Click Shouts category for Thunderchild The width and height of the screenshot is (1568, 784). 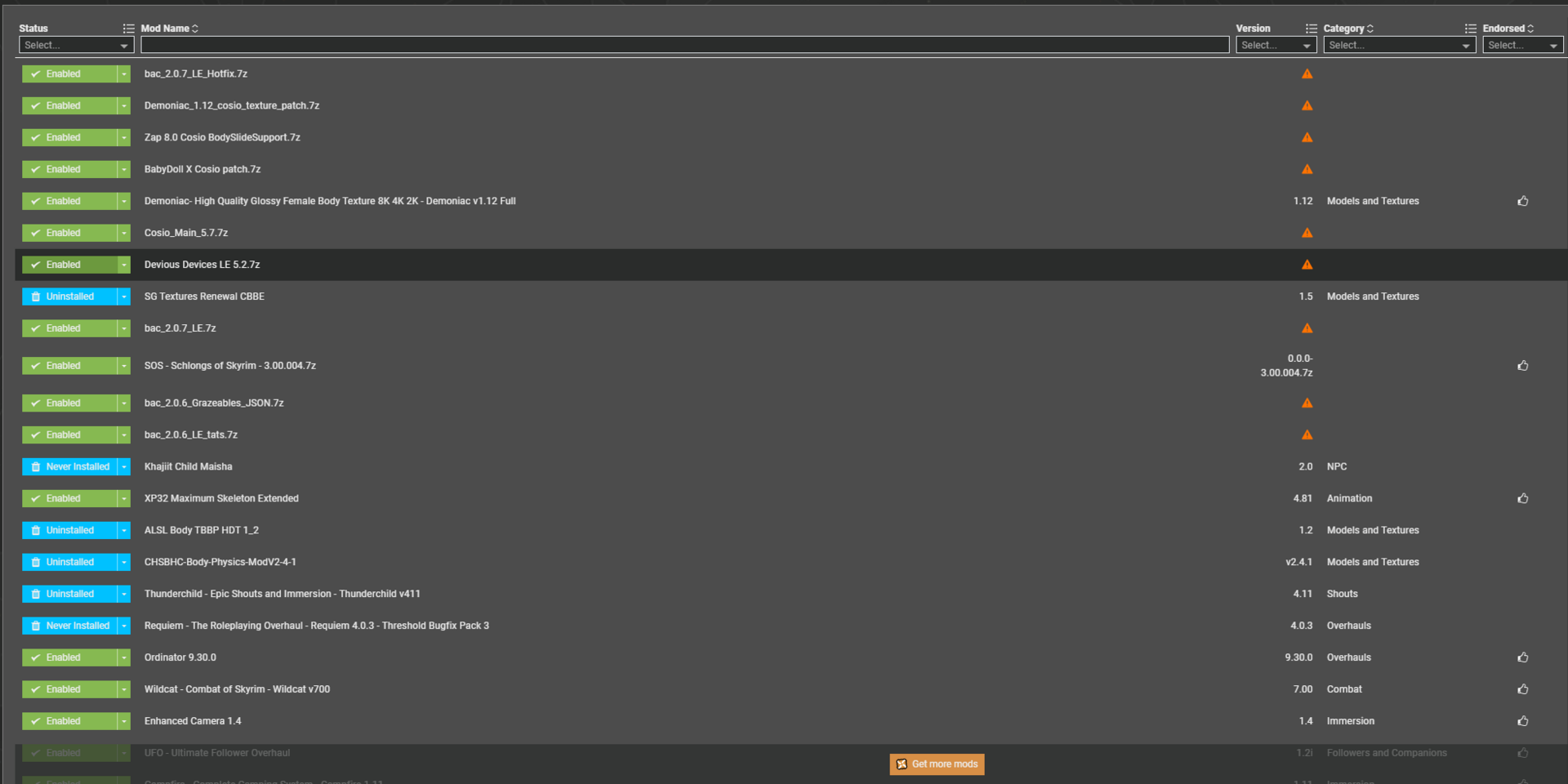(x=1342, y=594)
